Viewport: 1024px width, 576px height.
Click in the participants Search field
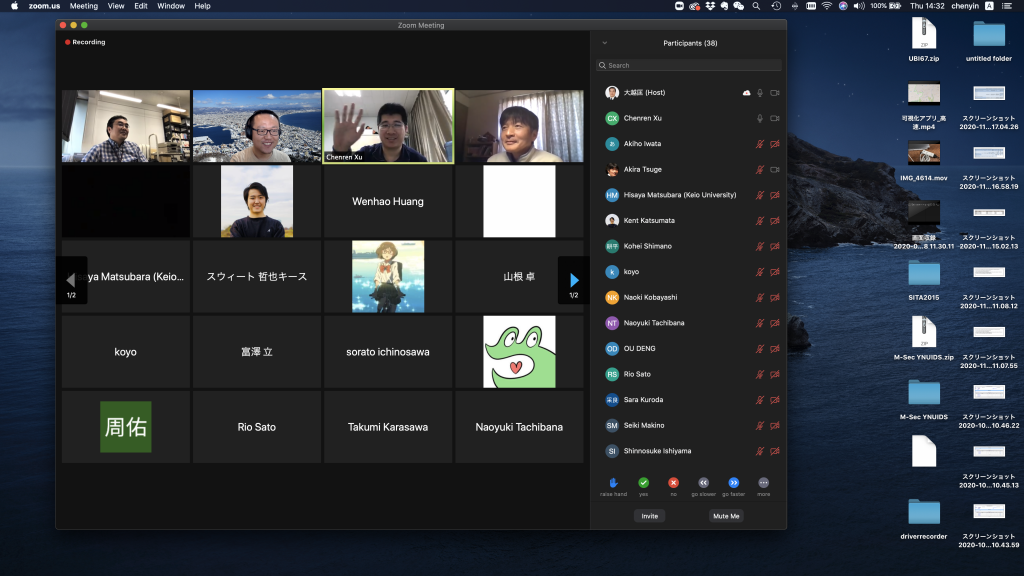click(689, 65)
